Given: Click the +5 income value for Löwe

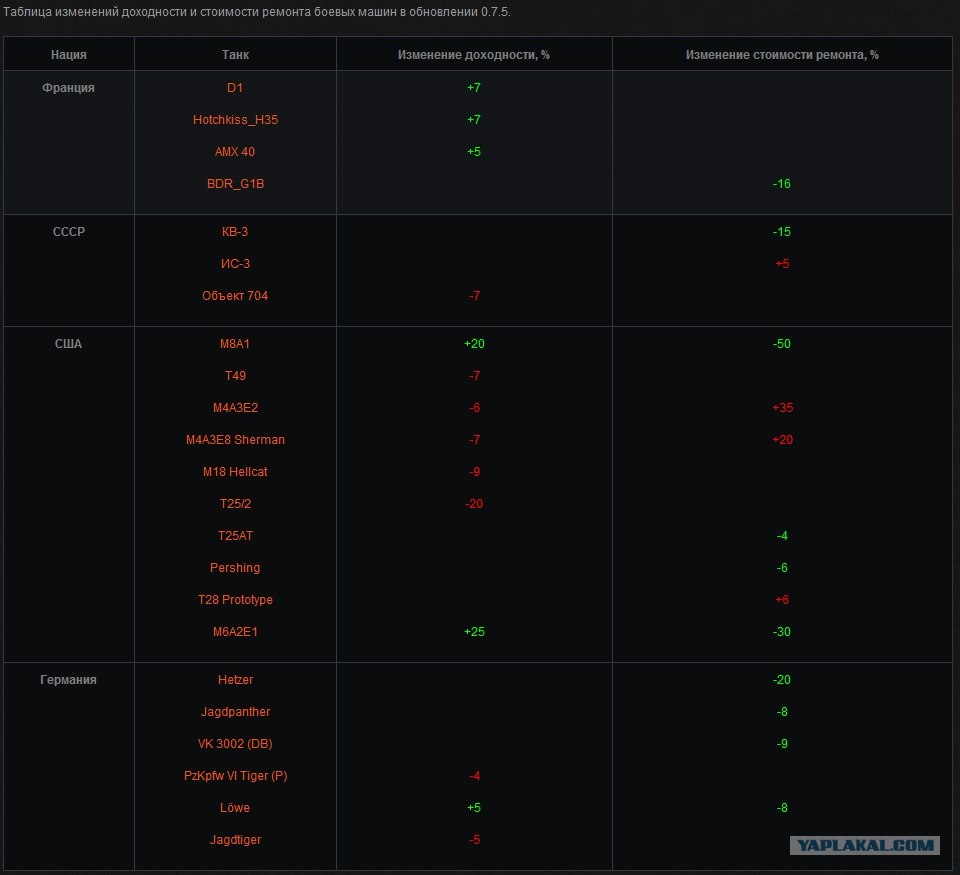Looking at the screenshot, I should point(474,807).
